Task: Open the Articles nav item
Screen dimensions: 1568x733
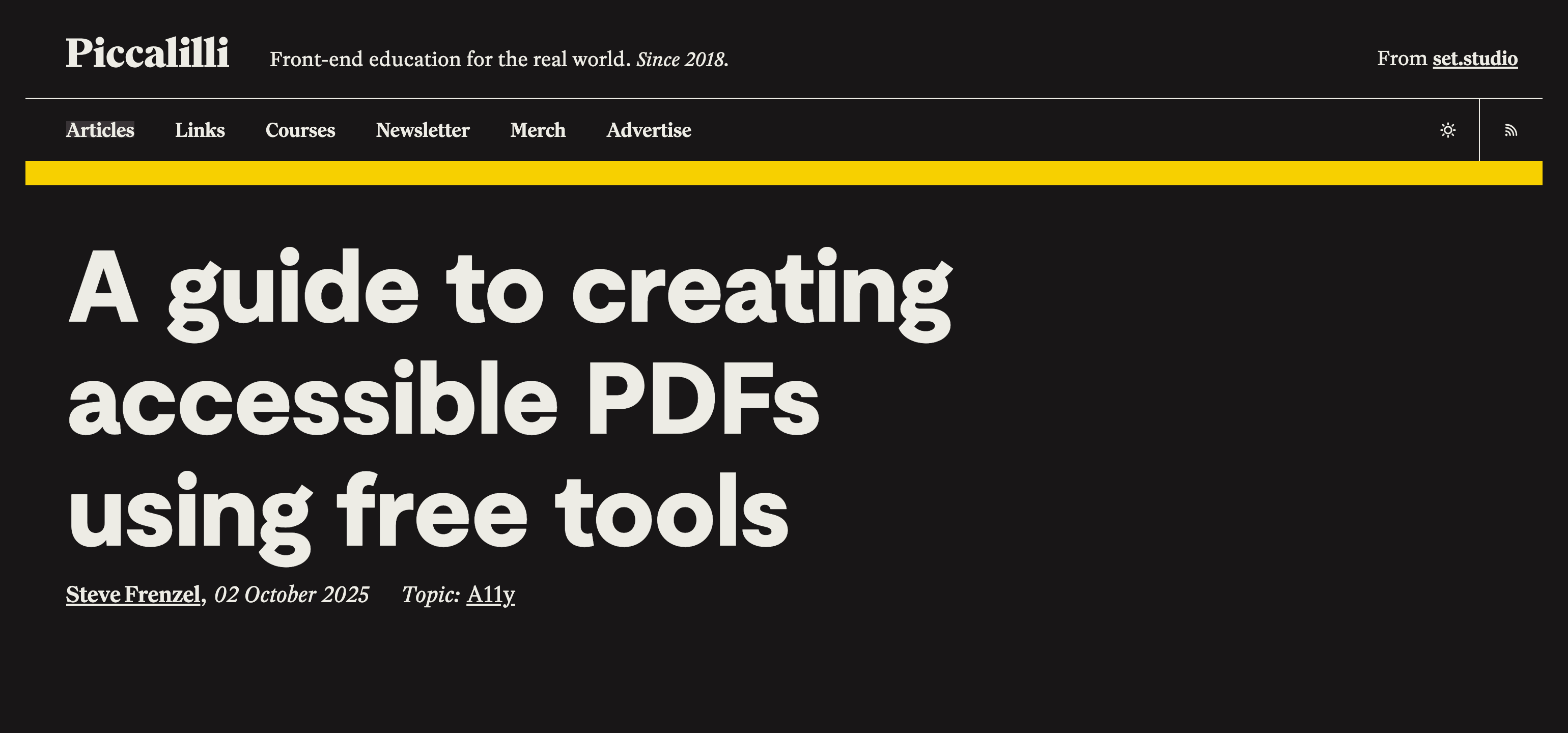Action: tap(100, 130)
